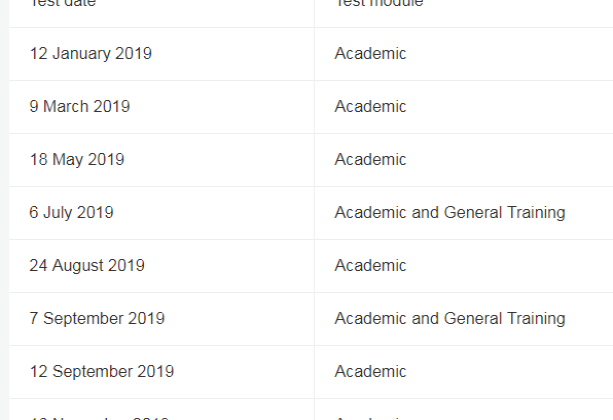Image resolution: width=613 pixels, height=420 pixels.
Task: Select the partially visible November 2019 date
Action: tap(99, 416)
